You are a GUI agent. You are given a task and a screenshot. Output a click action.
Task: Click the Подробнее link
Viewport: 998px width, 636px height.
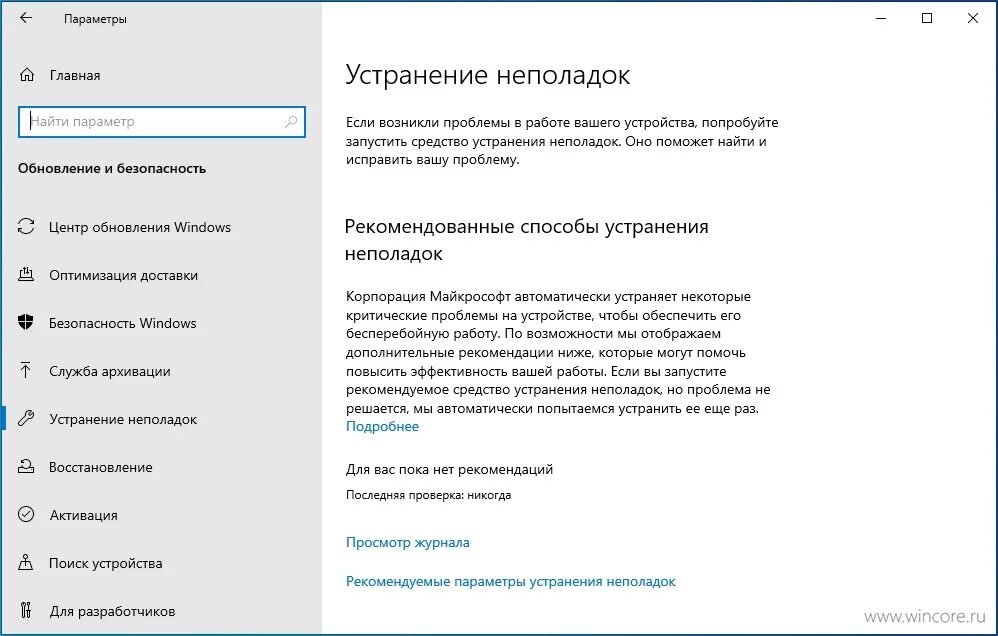tap(382, 426)
